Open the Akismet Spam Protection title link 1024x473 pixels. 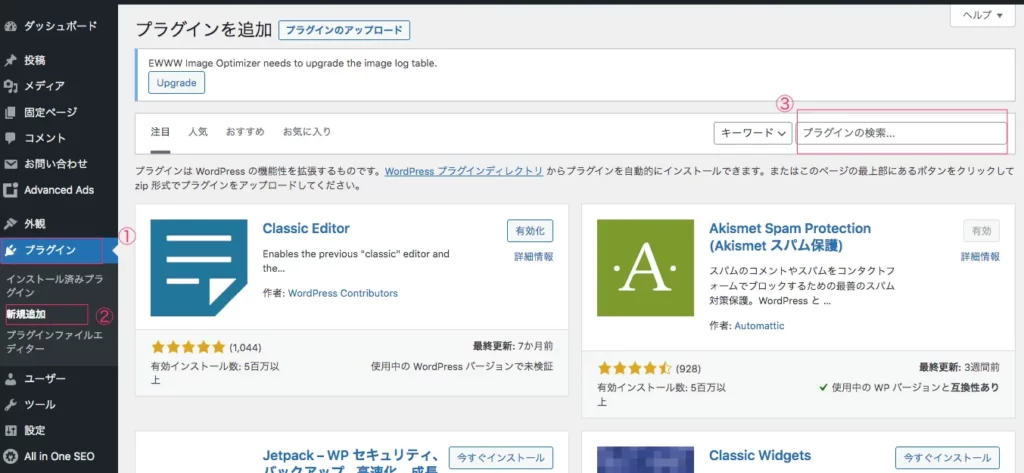790,237
